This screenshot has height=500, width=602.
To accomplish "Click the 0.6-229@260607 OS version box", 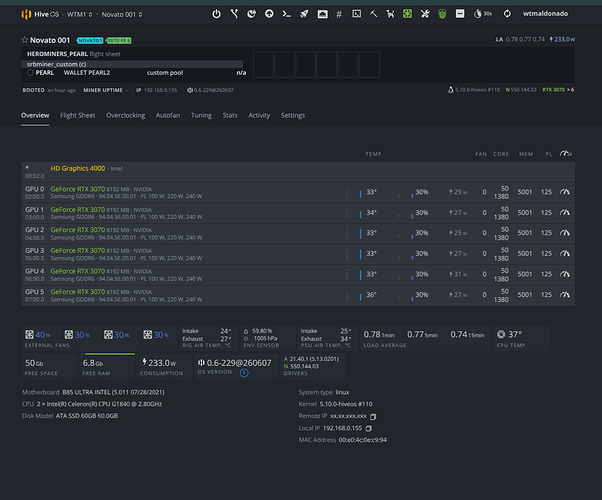I will point(236,366).
